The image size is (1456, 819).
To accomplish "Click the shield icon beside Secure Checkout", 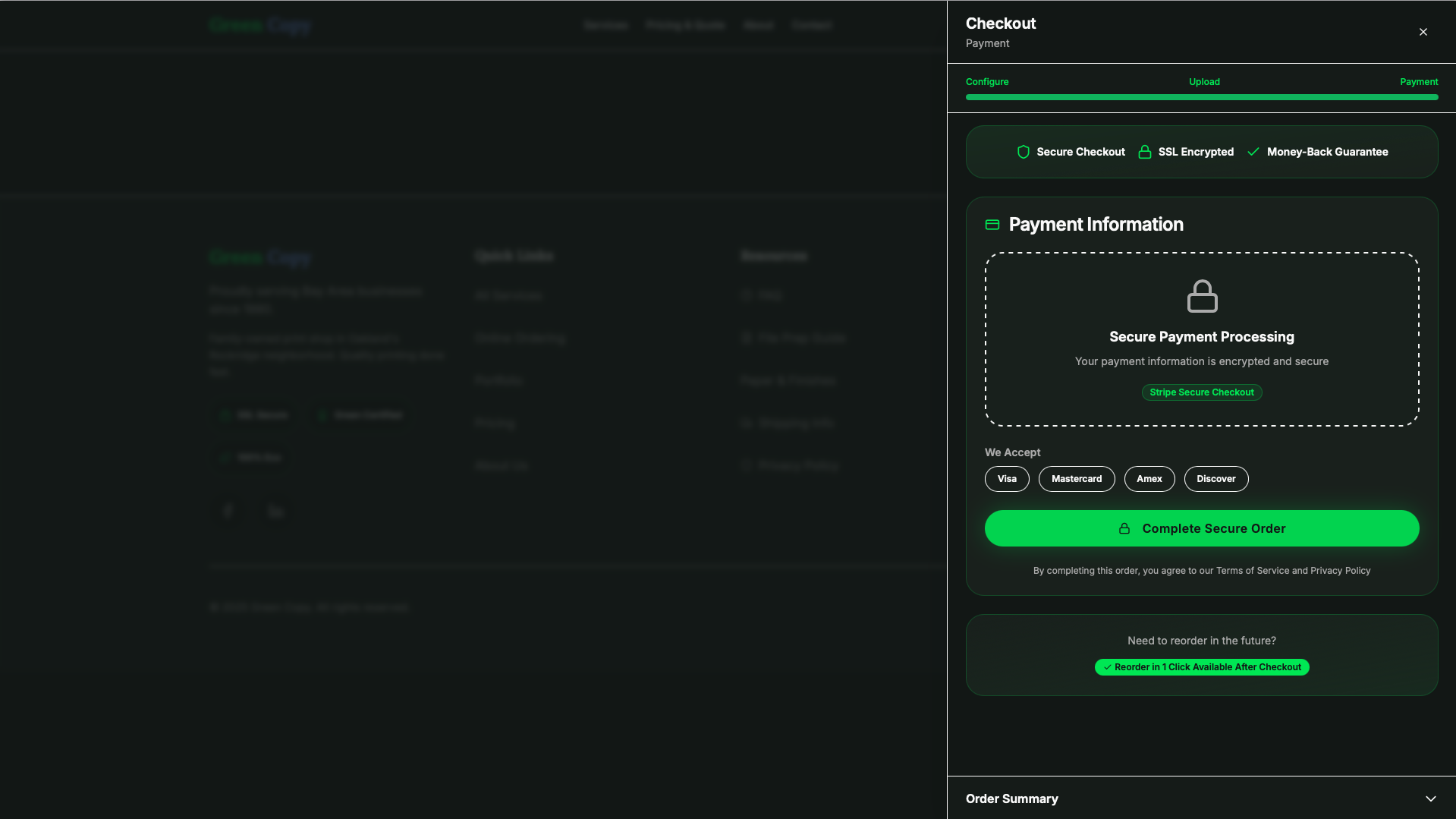I will pyautogui.click(x=1023, y=152).
